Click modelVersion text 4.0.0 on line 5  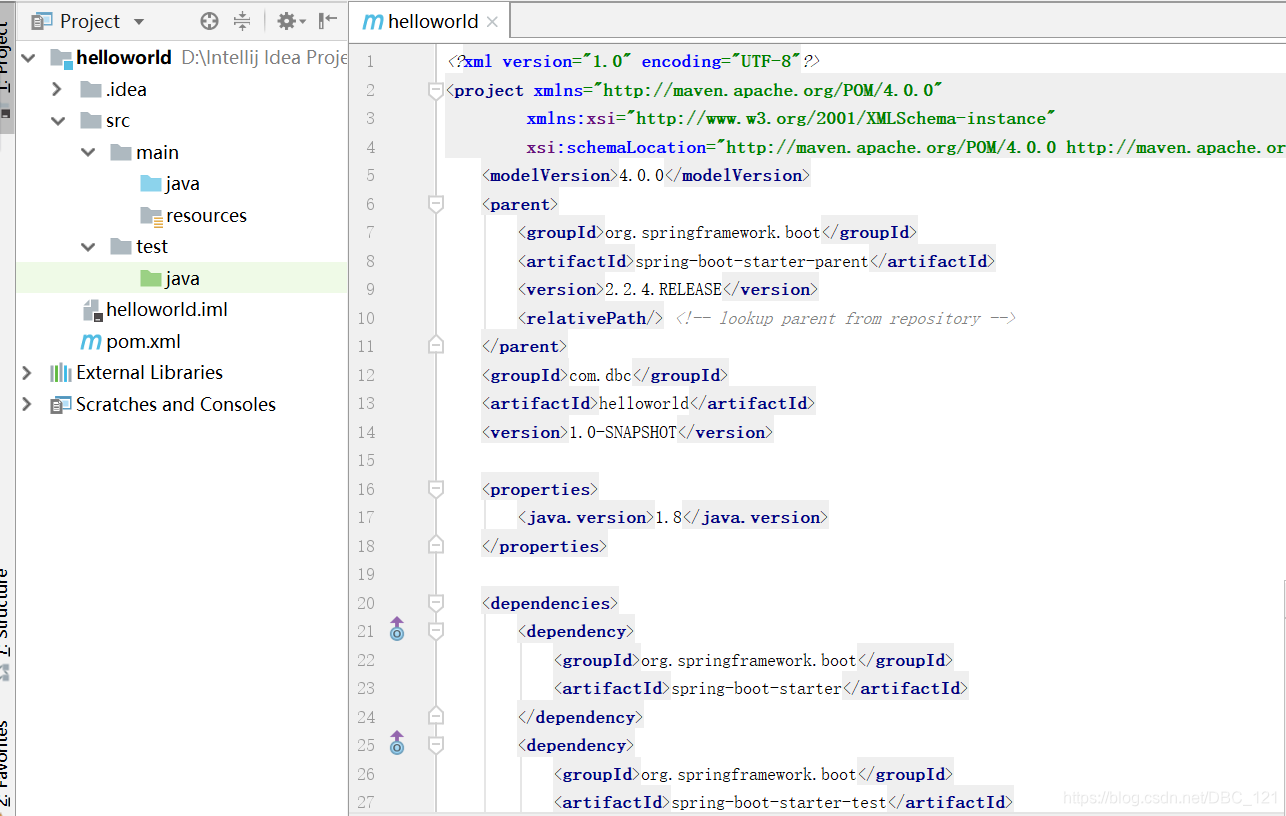pos(641,175)
